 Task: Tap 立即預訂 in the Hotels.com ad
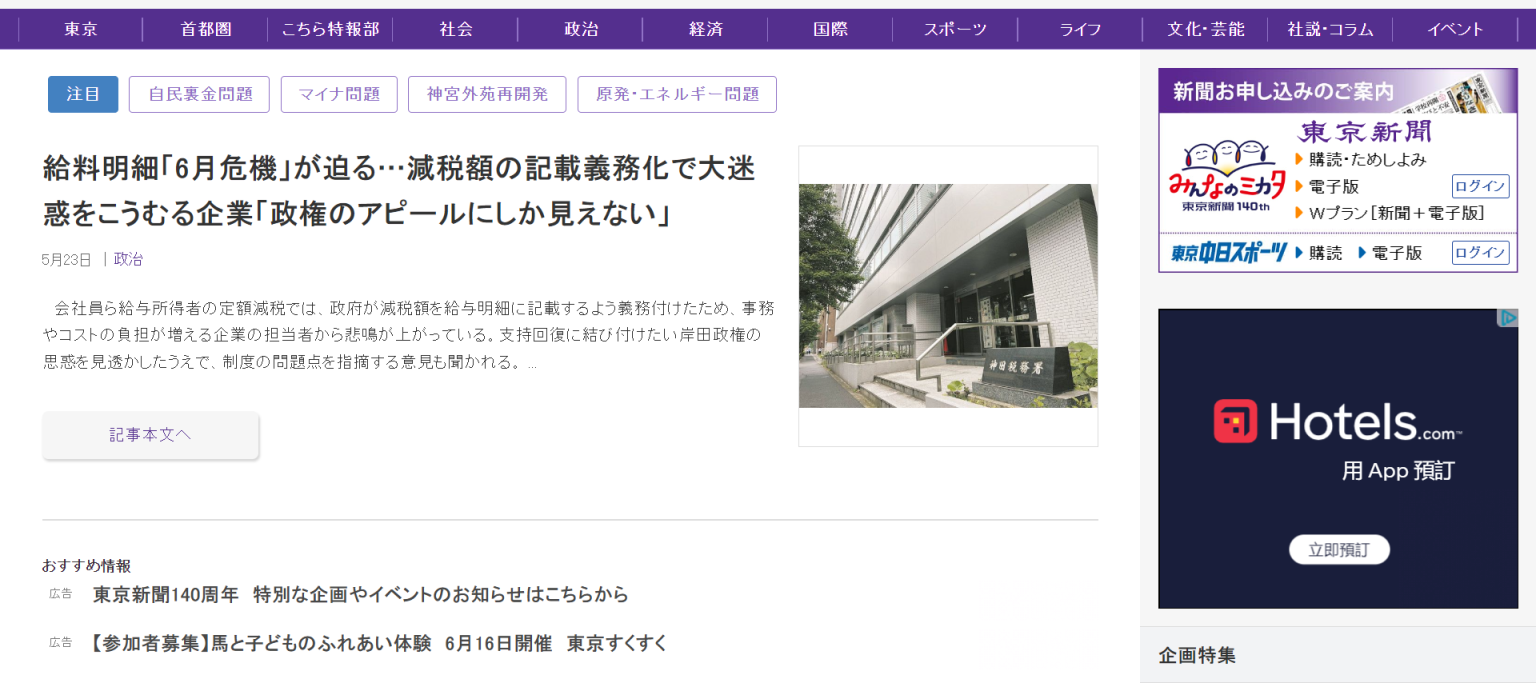pos(1339,549)
